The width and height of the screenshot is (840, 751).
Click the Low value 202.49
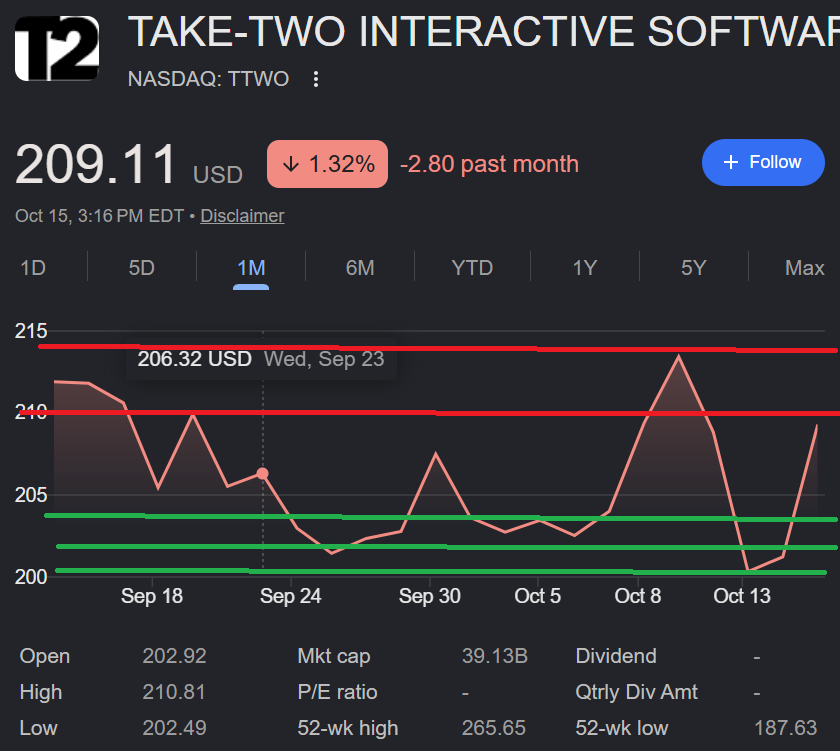[x=174, y=728]
